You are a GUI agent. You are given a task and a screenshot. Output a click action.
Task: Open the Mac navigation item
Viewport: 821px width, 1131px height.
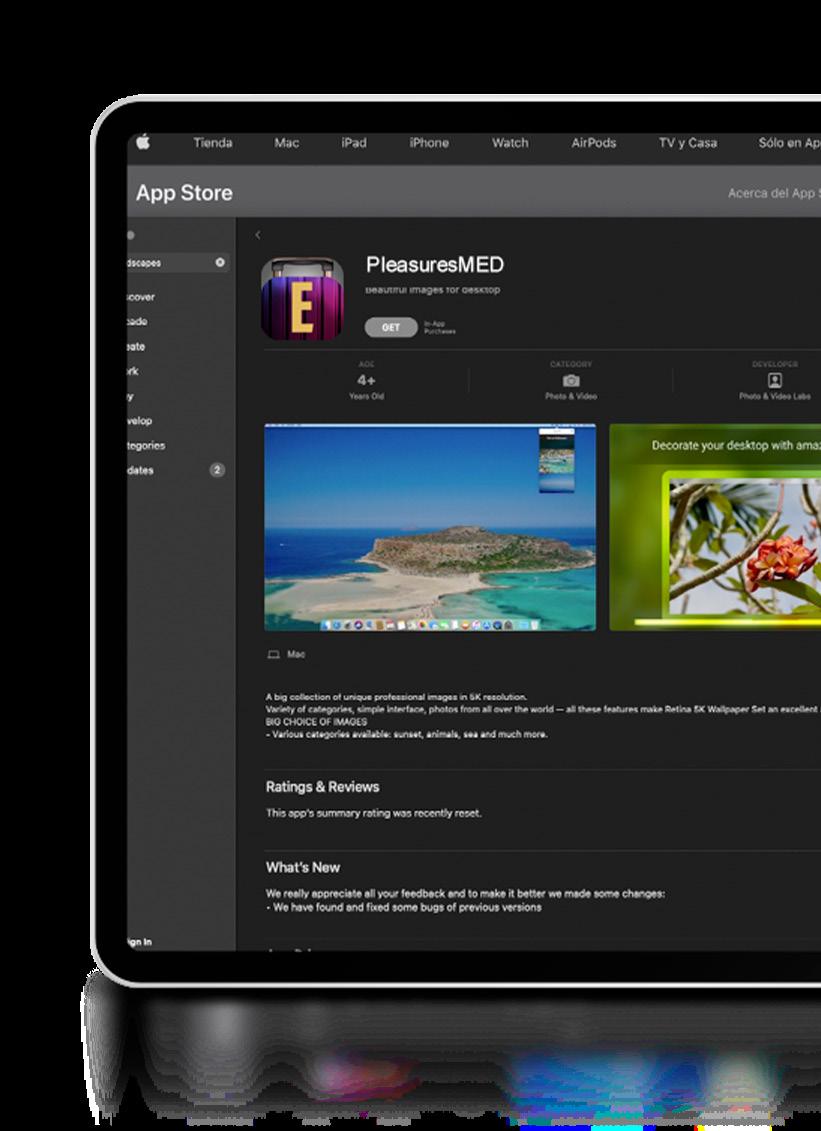click(x=286, y=143)
